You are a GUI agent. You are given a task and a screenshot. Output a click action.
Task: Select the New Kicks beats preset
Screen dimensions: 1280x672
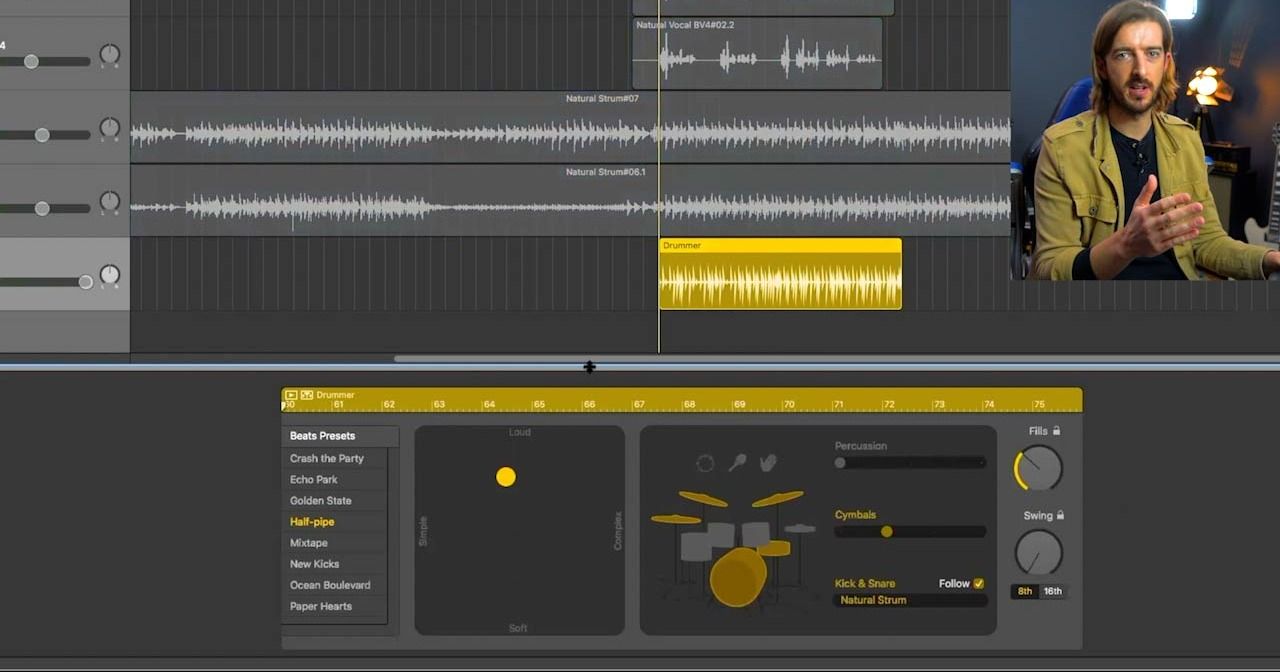314,563
